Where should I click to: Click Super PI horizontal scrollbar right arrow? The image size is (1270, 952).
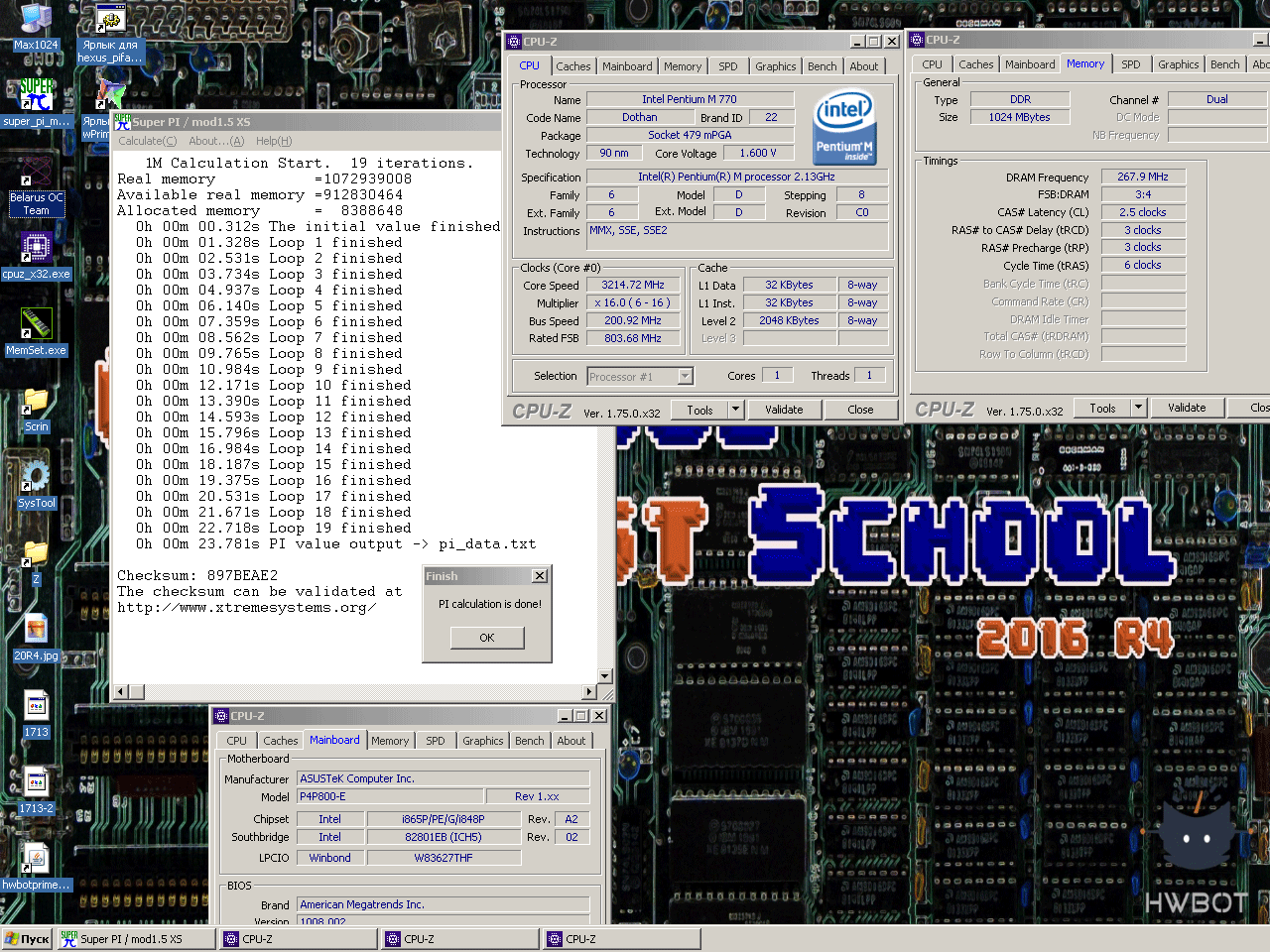[589, 691]
